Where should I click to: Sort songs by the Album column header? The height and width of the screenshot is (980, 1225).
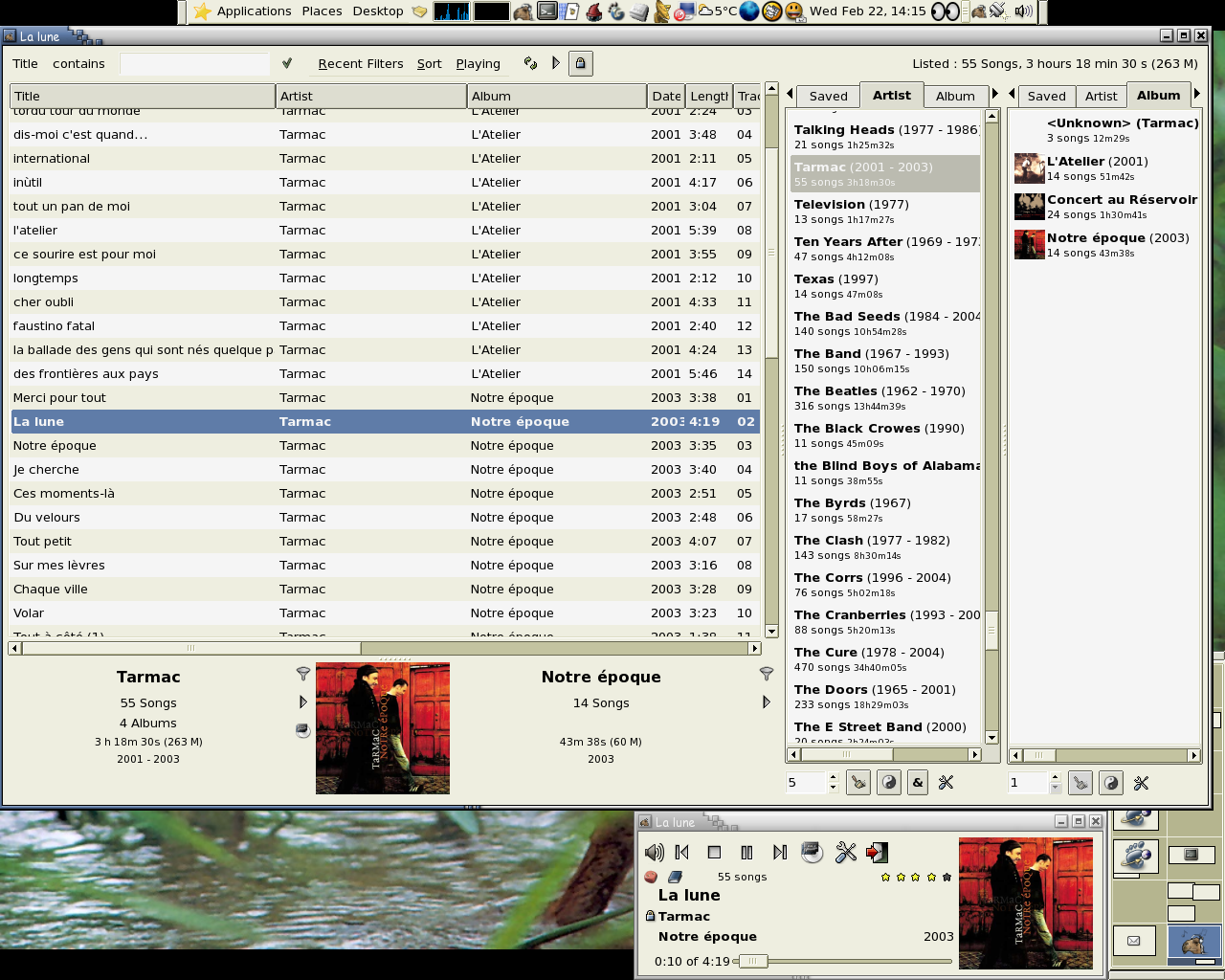[555, 96]
